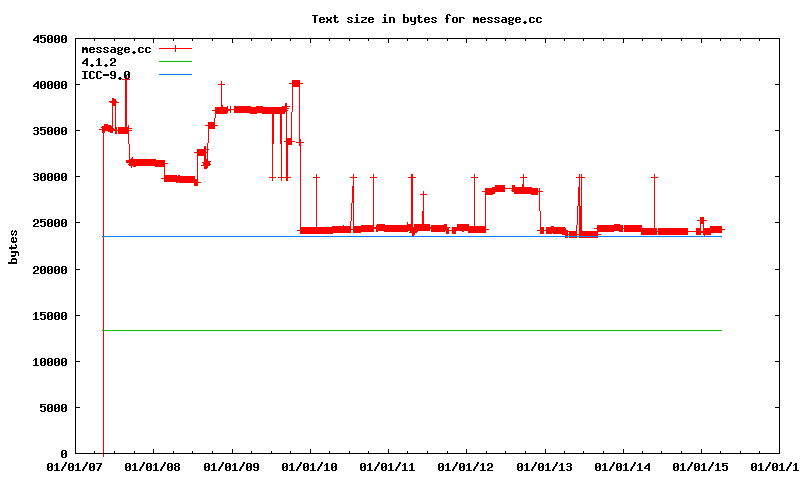This screenshot has height=480, width=800.
Task: Select the message.cc legend label
Action: (x=115, y=49)
